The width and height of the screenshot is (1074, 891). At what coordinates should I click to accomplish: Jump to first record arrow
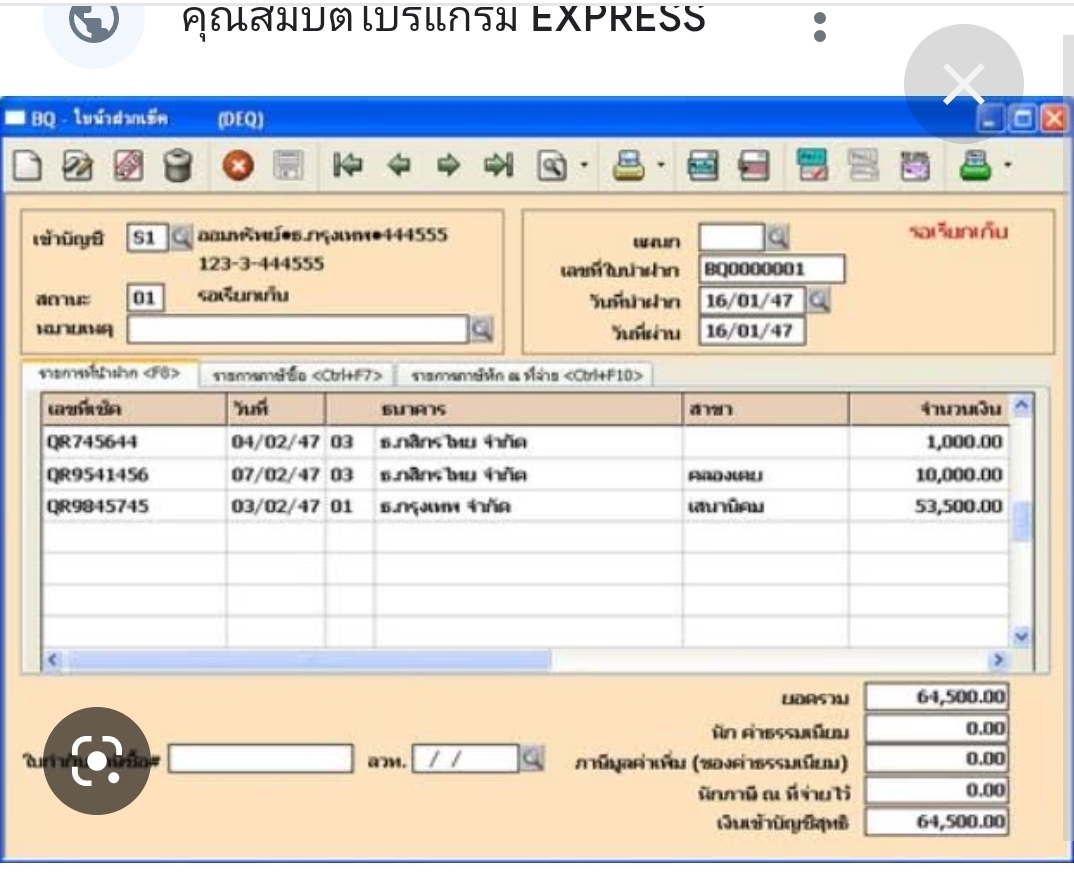click(x=347, y=165)
